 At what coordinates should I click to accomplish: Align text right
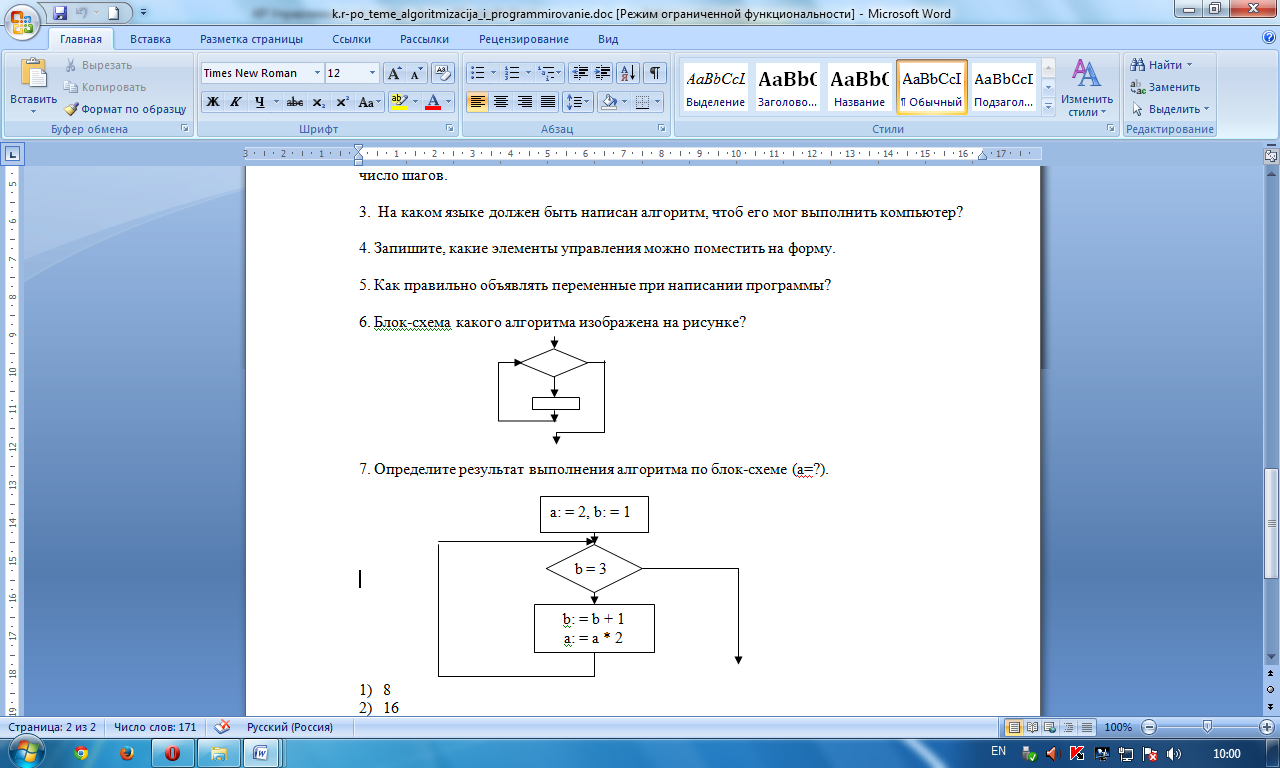coord(524,102)
